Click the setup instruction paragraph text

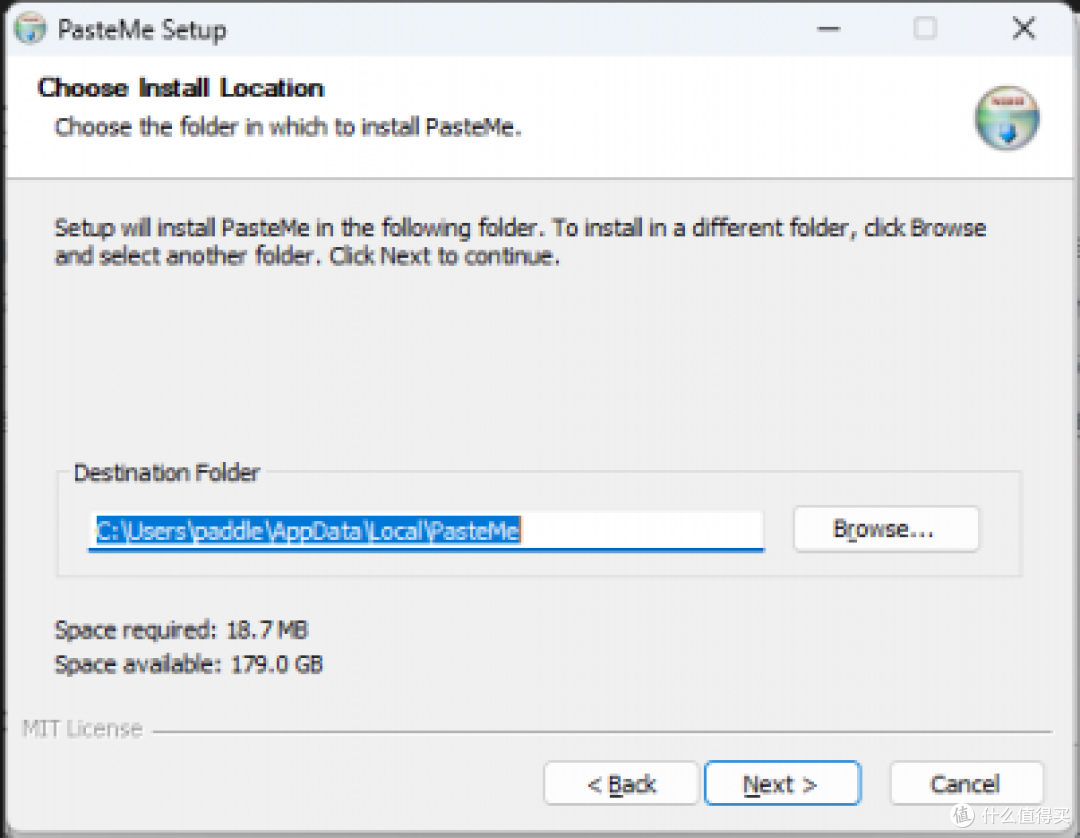pyautogui.click(x=521, y=242)
